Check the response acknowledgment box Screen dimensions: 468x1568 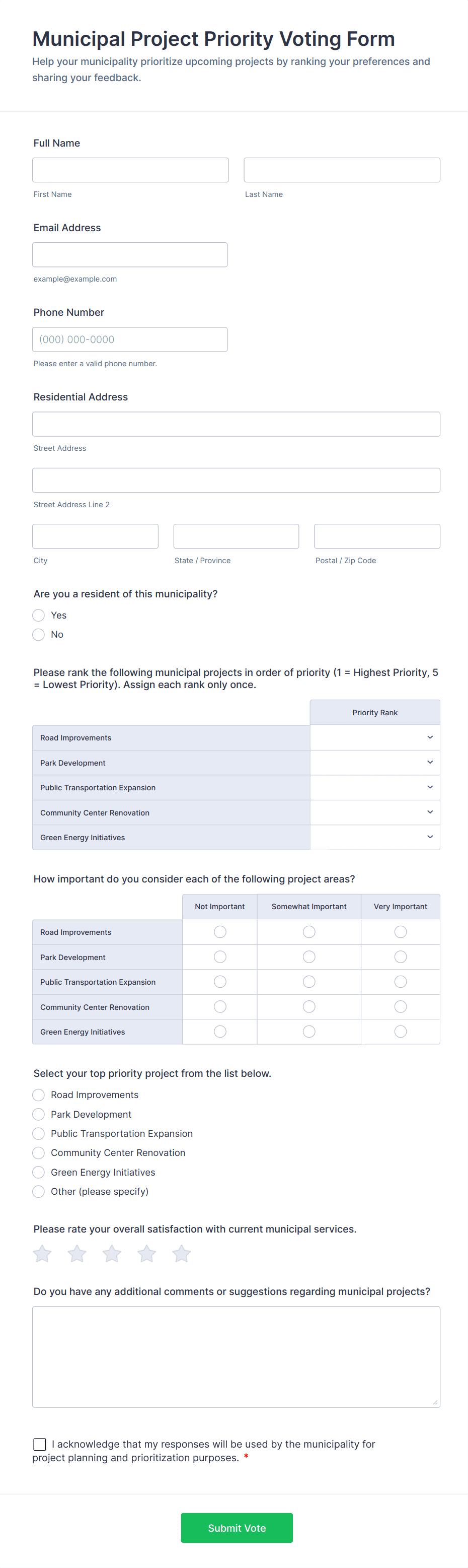point(40,1444)
